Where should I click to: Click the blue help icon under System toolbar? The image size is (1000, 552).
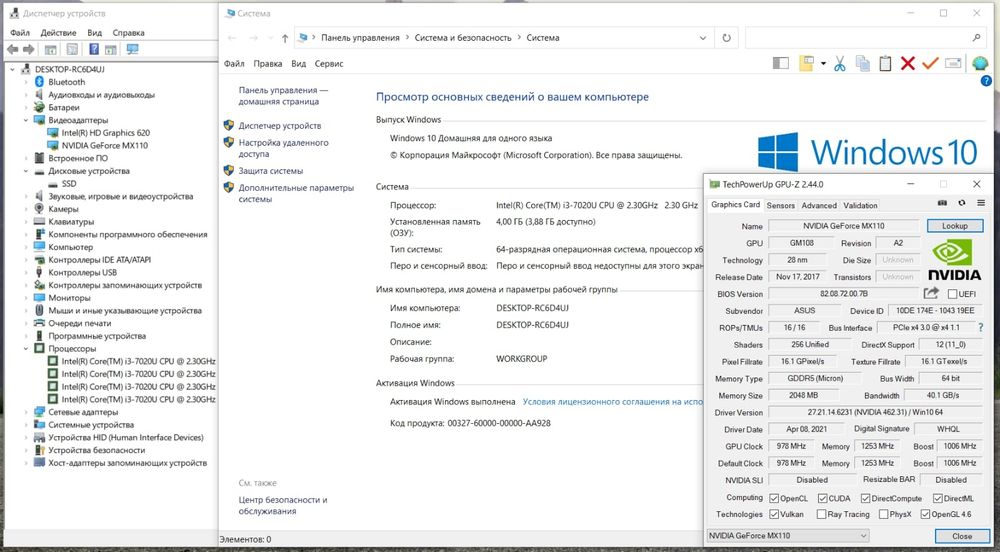986,81
